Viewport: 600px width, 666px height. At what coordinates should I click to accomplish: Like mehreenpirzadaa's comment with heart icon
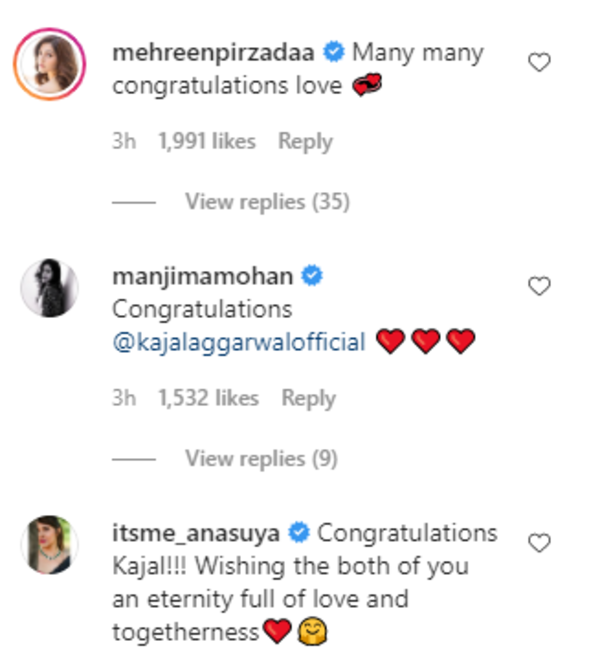click(539, 62)
